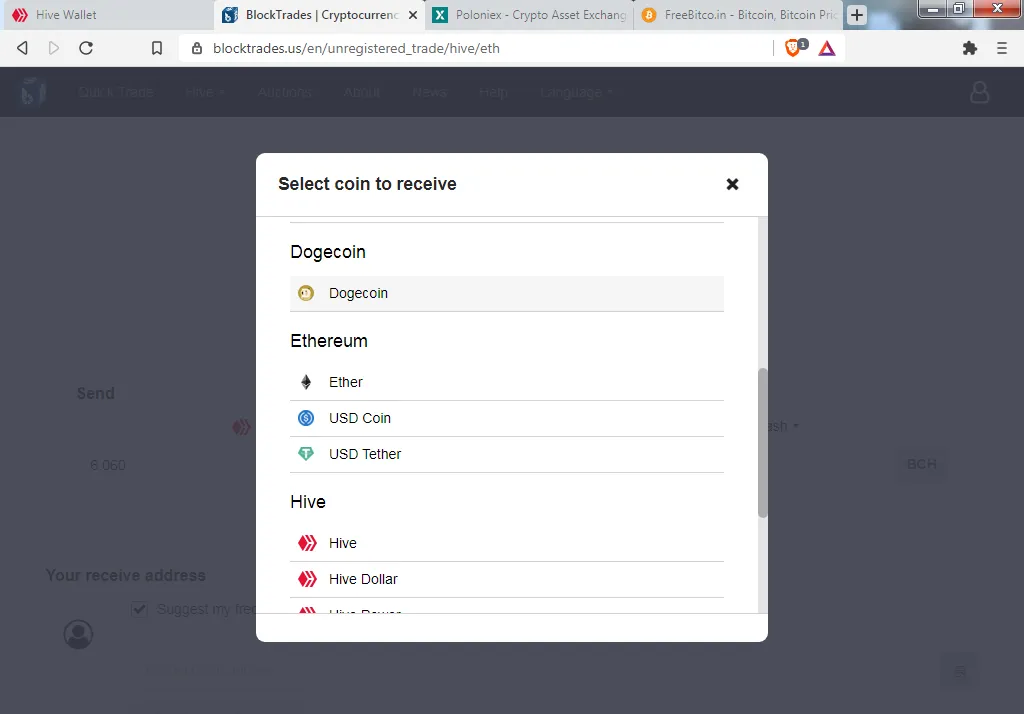The height and width of the screenshot is (714, 1024).
Task: Click the Hive Dollar logo icon
Action: pyautogui.click(x=307, y=579)
